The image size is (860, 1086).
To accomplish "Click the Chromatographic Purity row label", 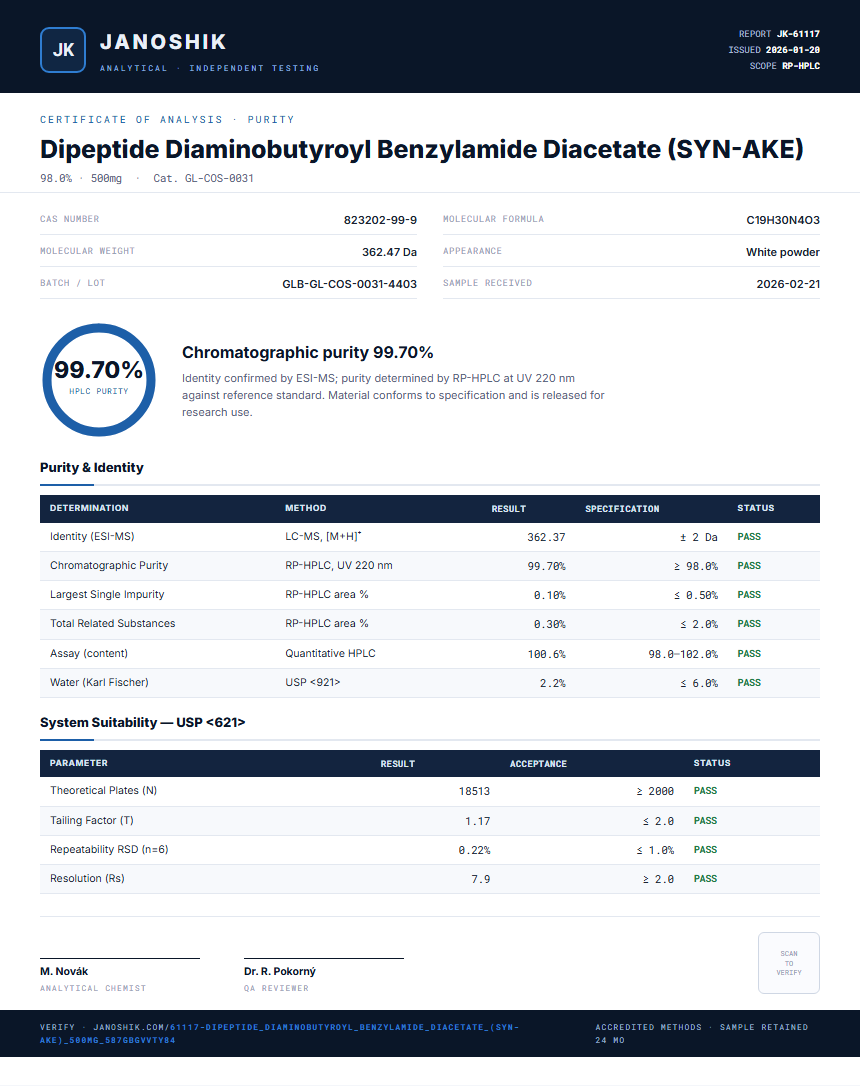I will coord(109,565).
